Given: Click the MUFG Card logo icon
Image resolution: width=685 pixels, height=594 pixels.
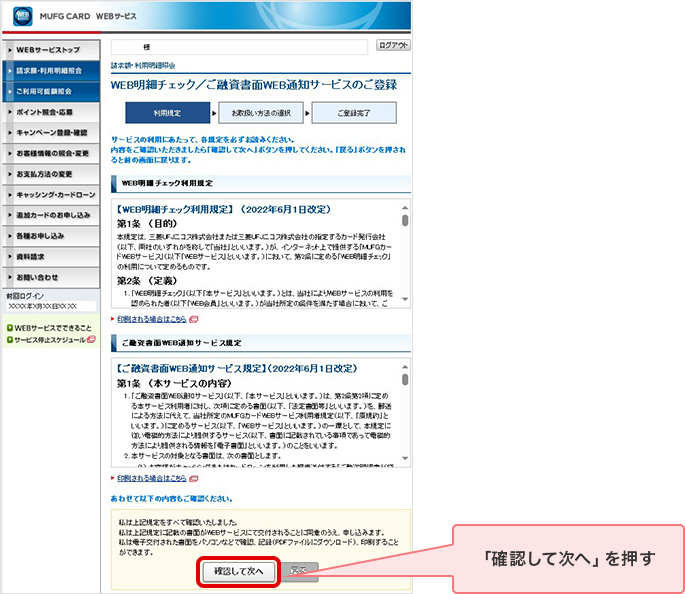Looking at the screenshot, I should [20, 16].
